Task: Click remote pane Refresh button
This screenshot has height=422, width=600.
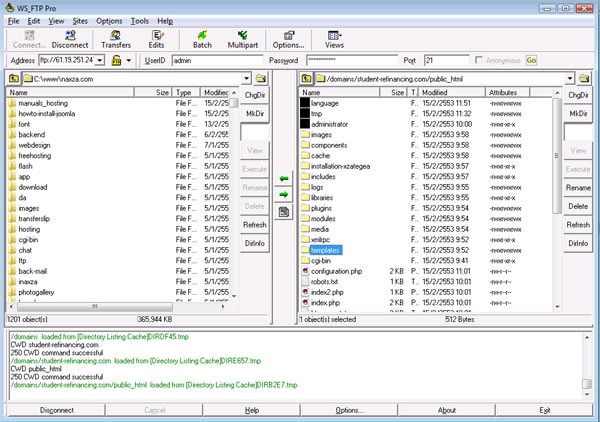Action: click(x=578, y=225)
